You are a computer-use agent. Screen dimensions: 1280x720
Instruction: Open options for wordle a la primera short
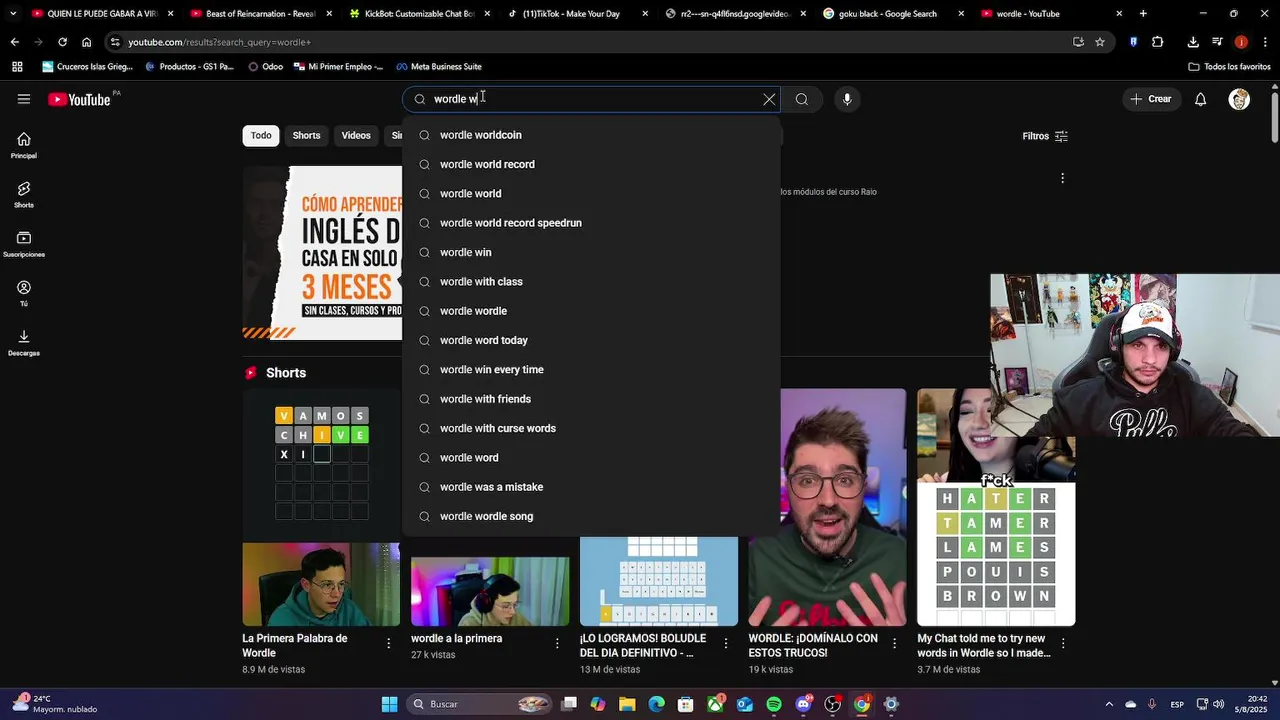pos(558,644)
